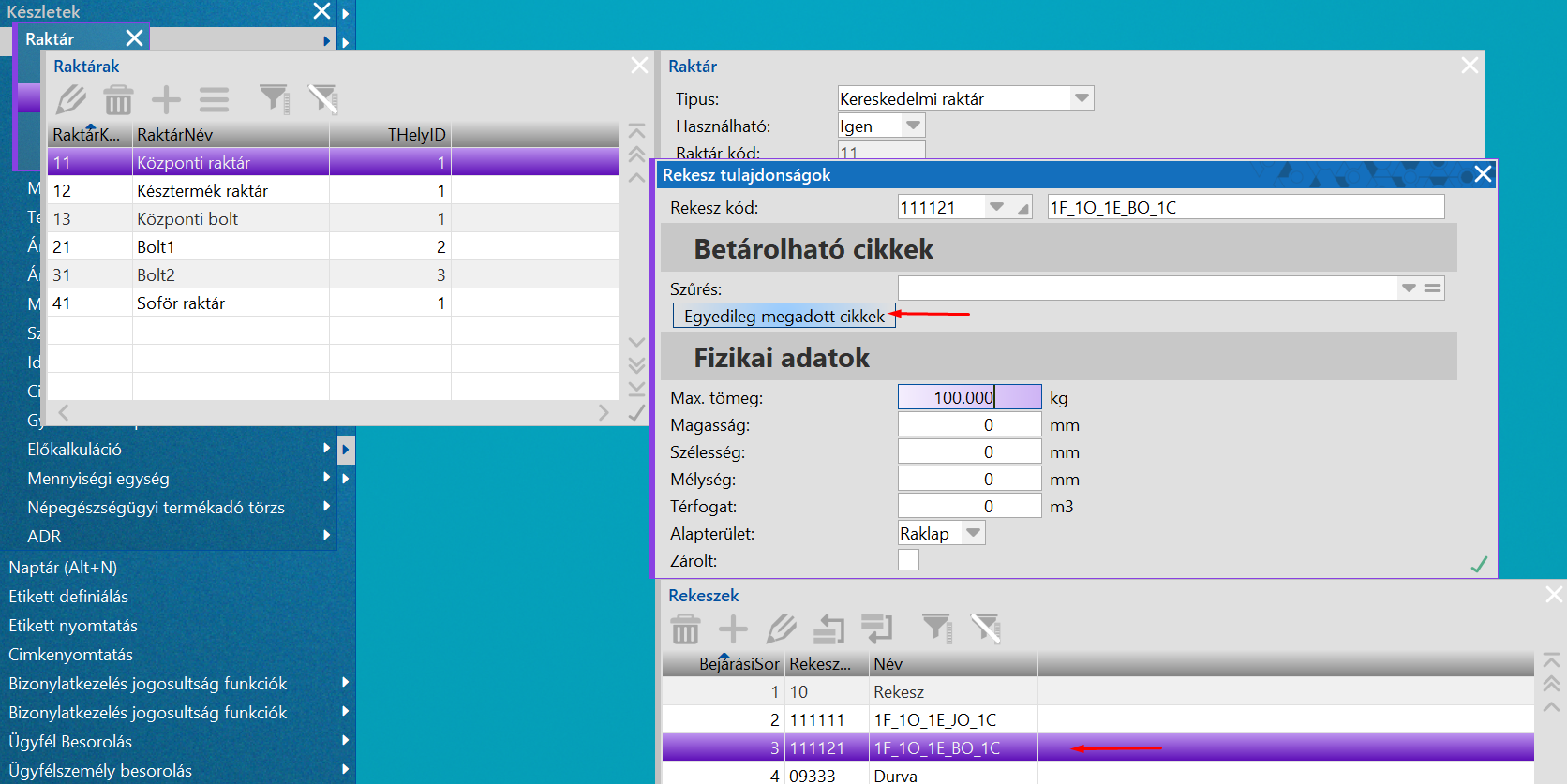Confirm Rekesz tulajdonságok with green checkmark
Viewport: 1567px width, 784px height.
(x=1479, y=564)
